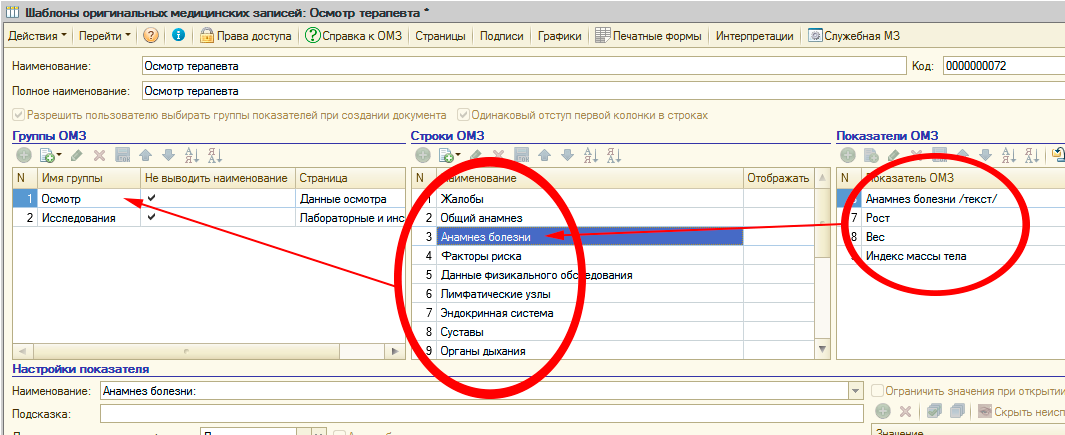Image resolution: width=1065 pixels, height=435 pixels.
Task: Open the Перейти dropdown menu
Action: 105,36
